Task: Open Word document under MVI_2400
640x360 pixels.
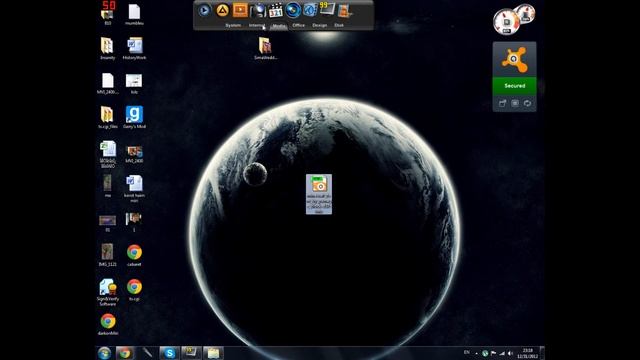Action: click(x=134, y=189)
